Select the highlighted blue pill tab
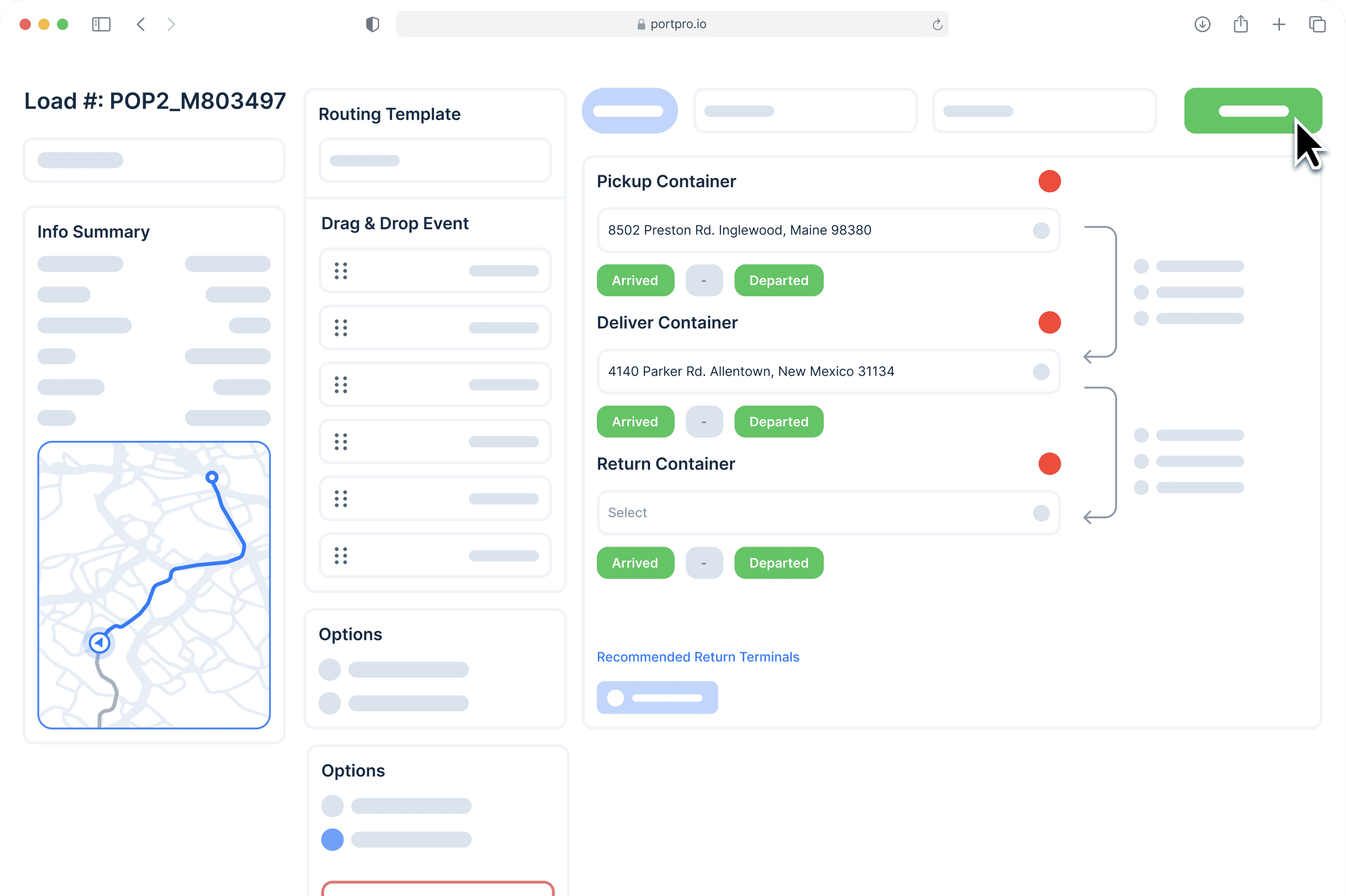 [x=629, y=111]
